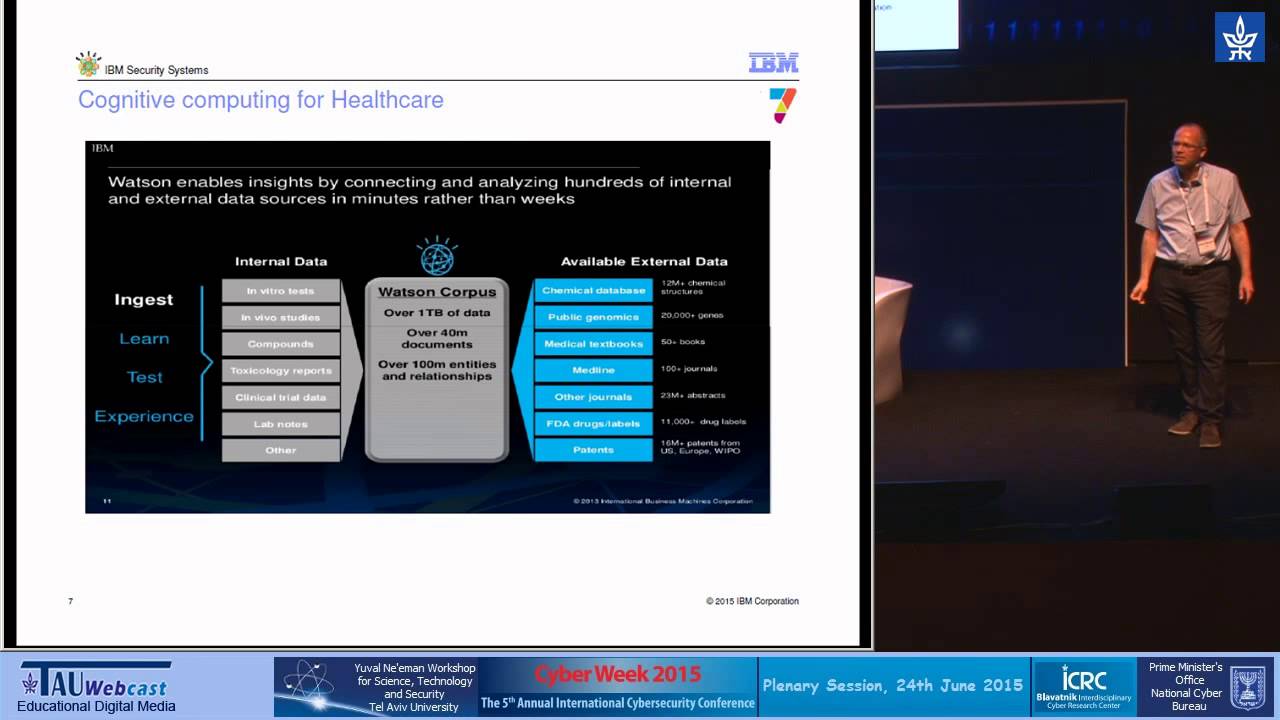Click the slide page number 7 footer

coord(70,601)
